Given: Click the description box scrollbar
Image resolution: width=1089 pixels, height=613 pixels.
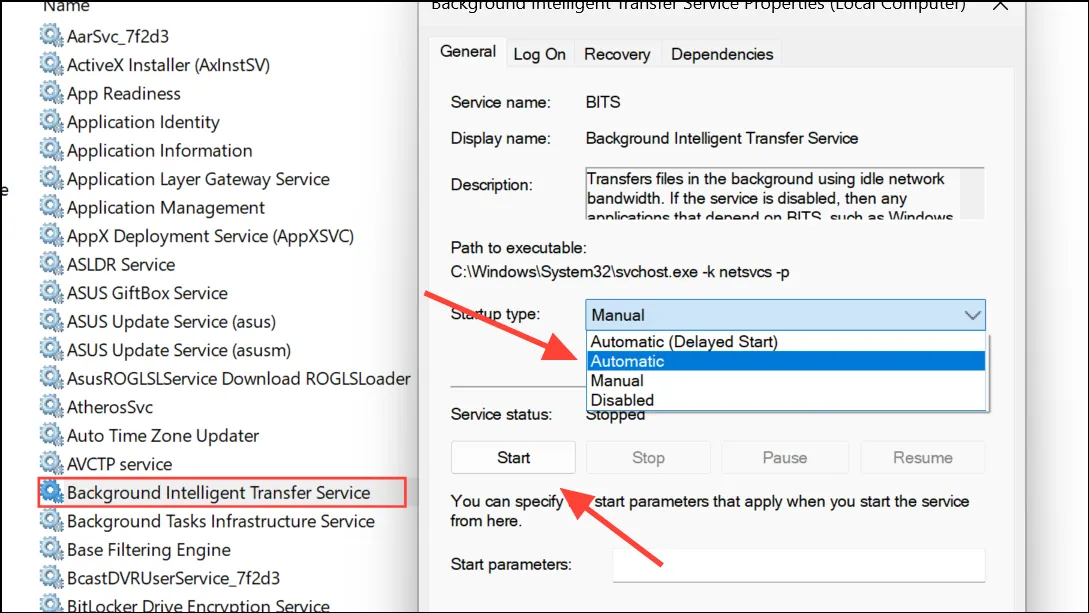Looking at the screenshot, I should coord(972,194).
